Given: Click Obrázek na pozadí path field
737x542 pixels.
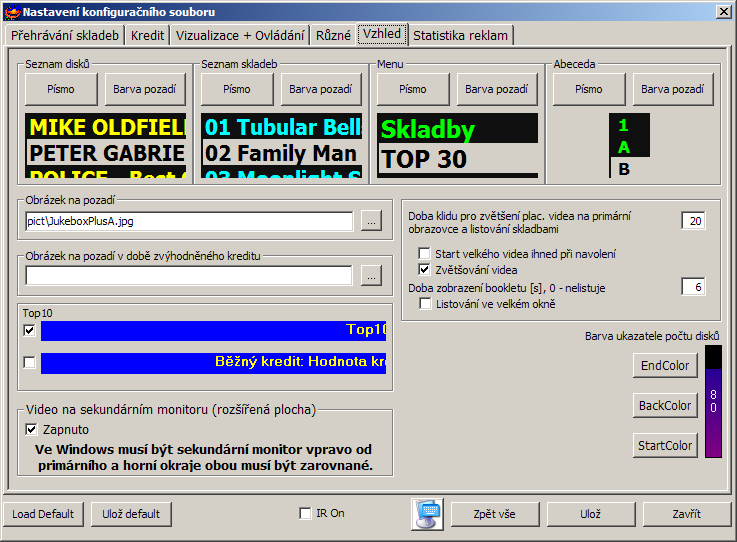Looking at the screenshot, I should click(x=189, y=221).
